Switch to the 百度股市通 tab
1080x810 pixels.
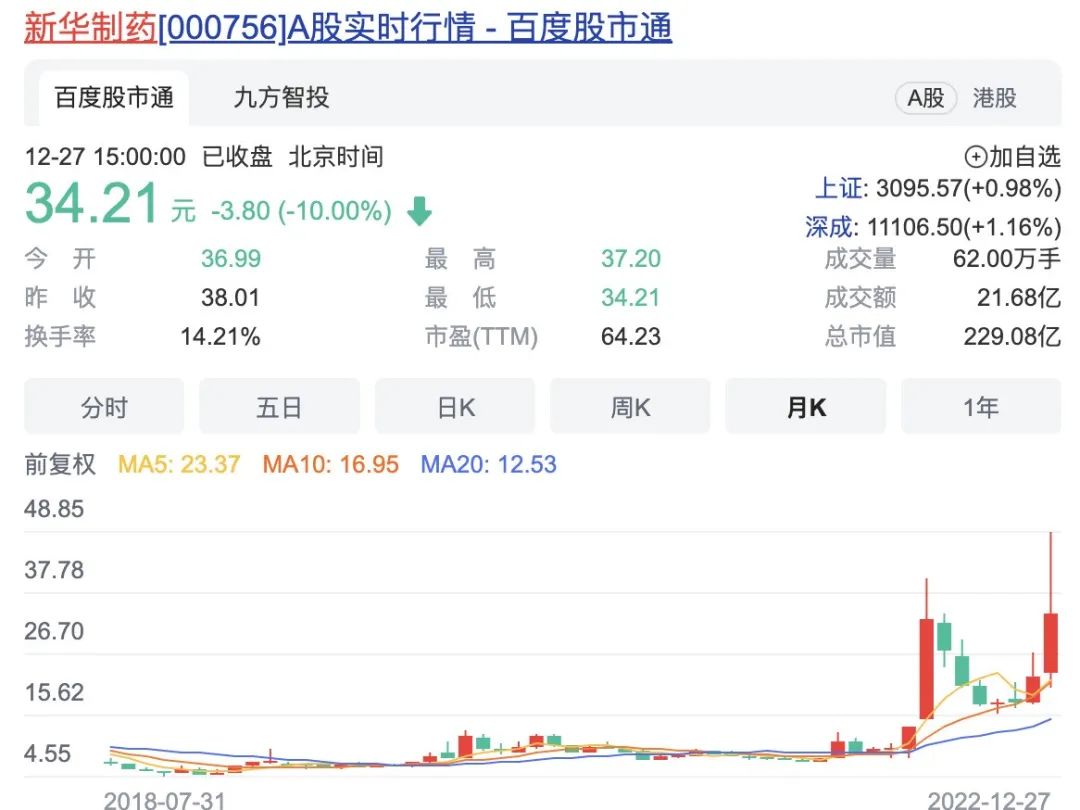pyautogui.click(x=114, y=97)
